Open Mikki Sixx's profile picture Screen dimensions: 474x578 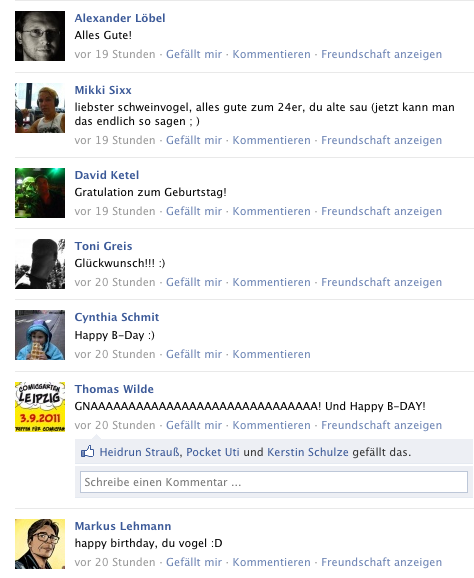40,108
